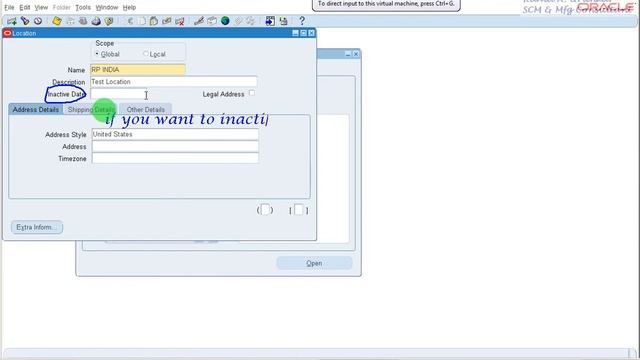Open the File menu
This screenshot has height=360, width=640.
(x=9, y=7)
